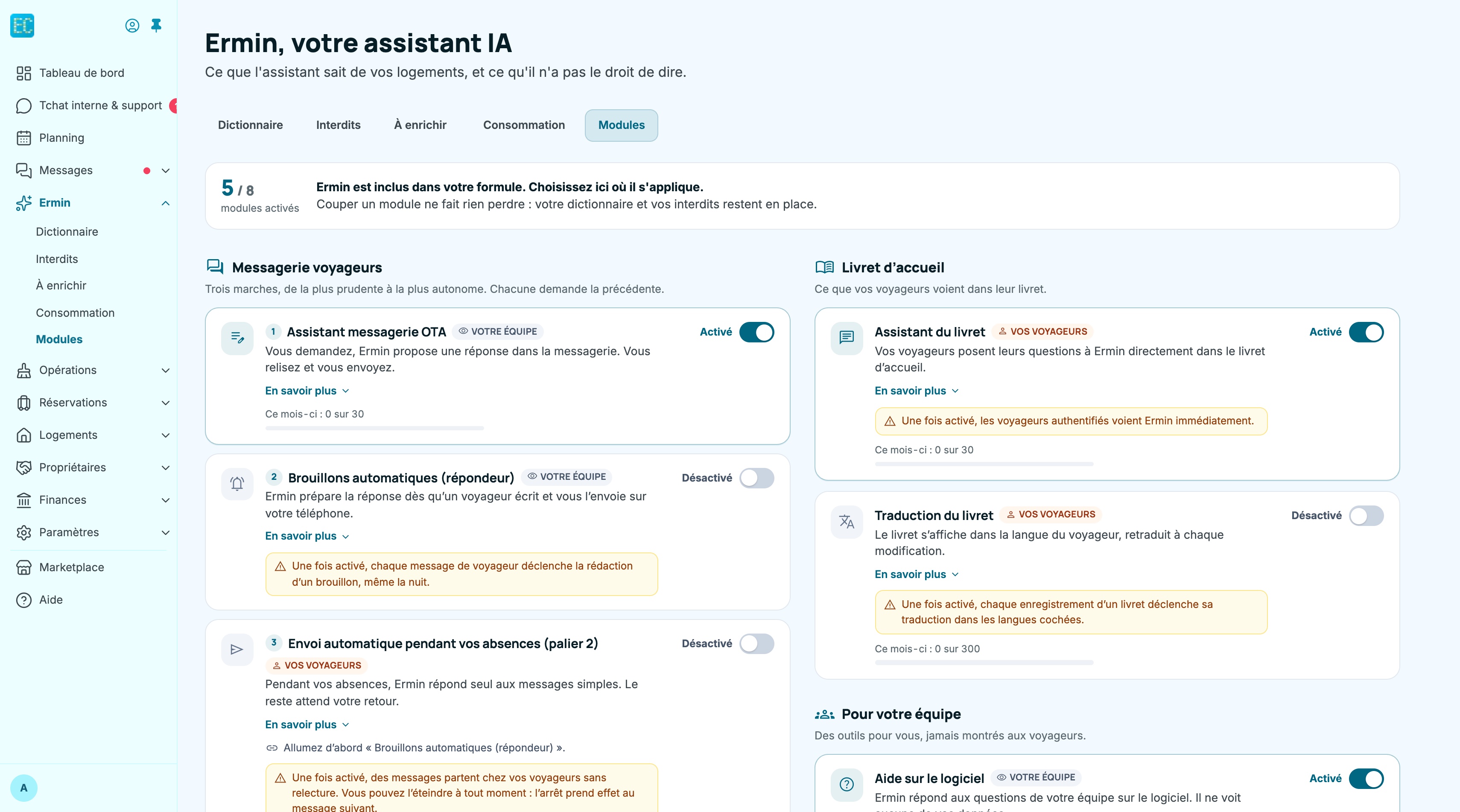Enable Envoi automatique pendant vos absences toggle
The image size is (1460, 812).
756,643
